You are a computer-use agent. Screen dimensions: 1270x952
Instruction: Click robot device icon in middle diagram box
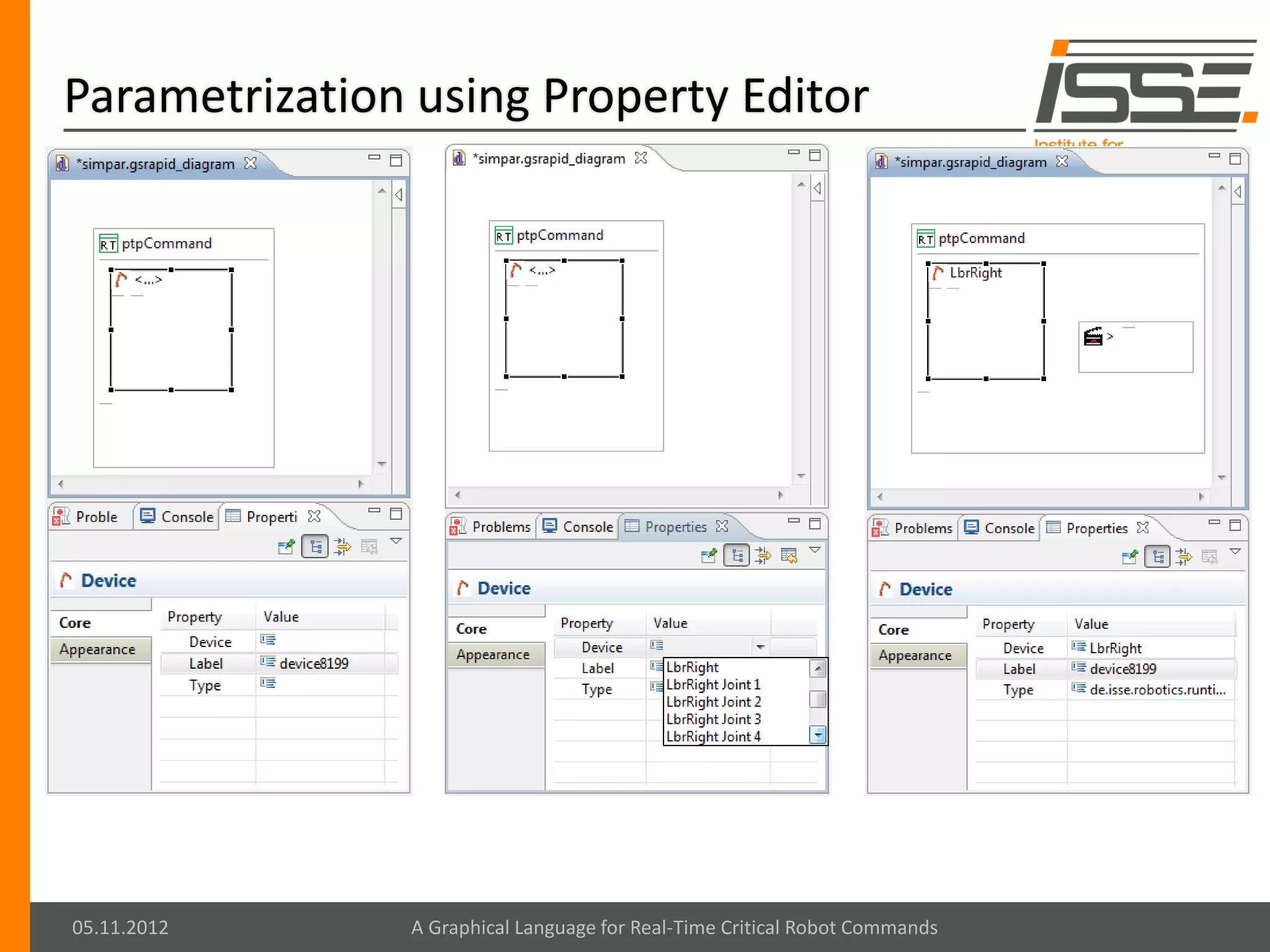click(515, 270)
